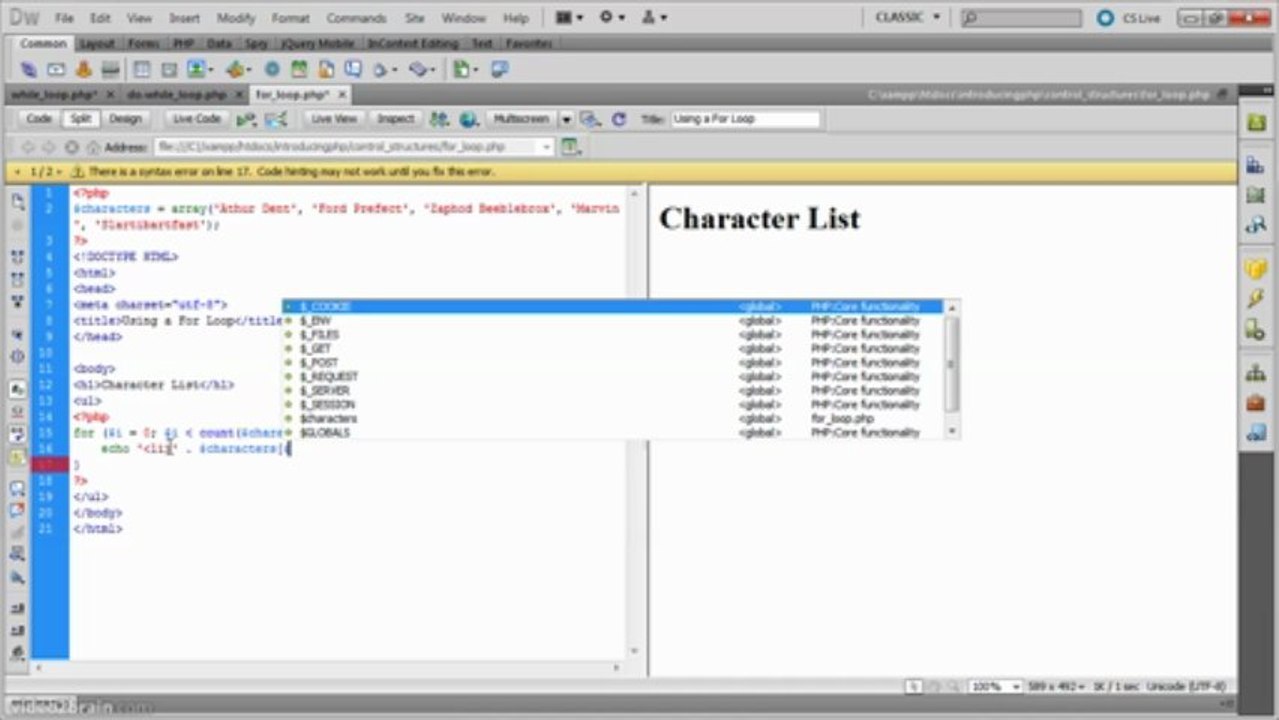Open the Extend Dreamweaver gear dropdown
Screen dimensions: 1279x720
612,17
